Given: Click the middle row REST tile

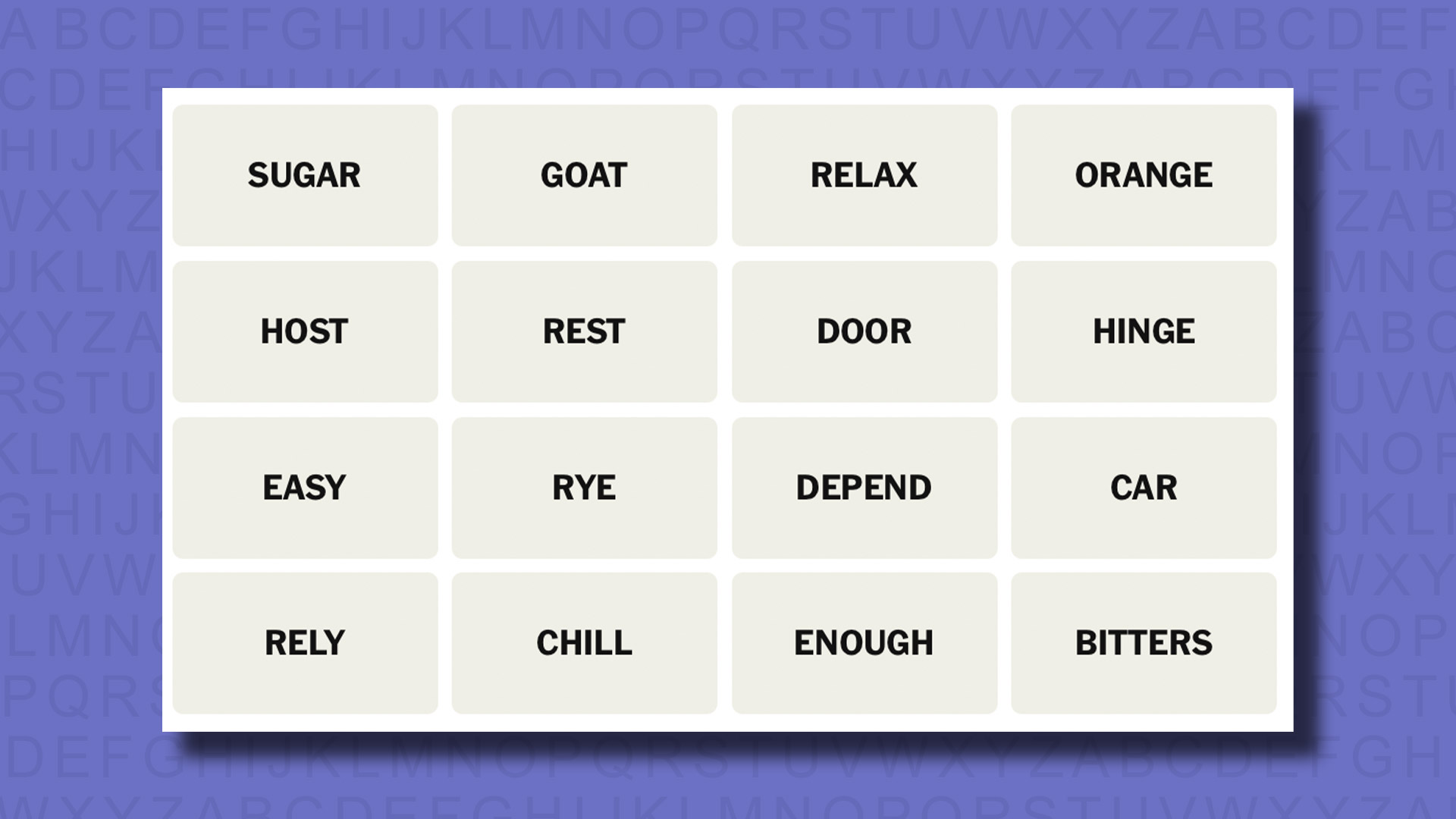Looking at the screenshot, I should click(584, 331).
